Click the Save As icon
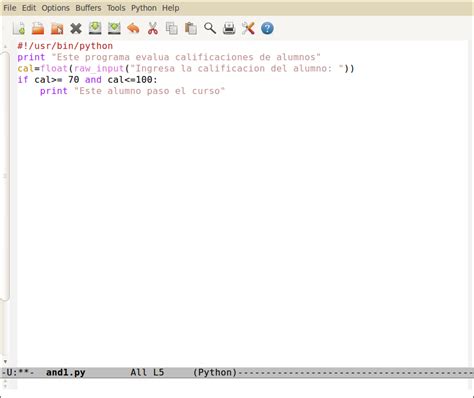 click(114, 28)
